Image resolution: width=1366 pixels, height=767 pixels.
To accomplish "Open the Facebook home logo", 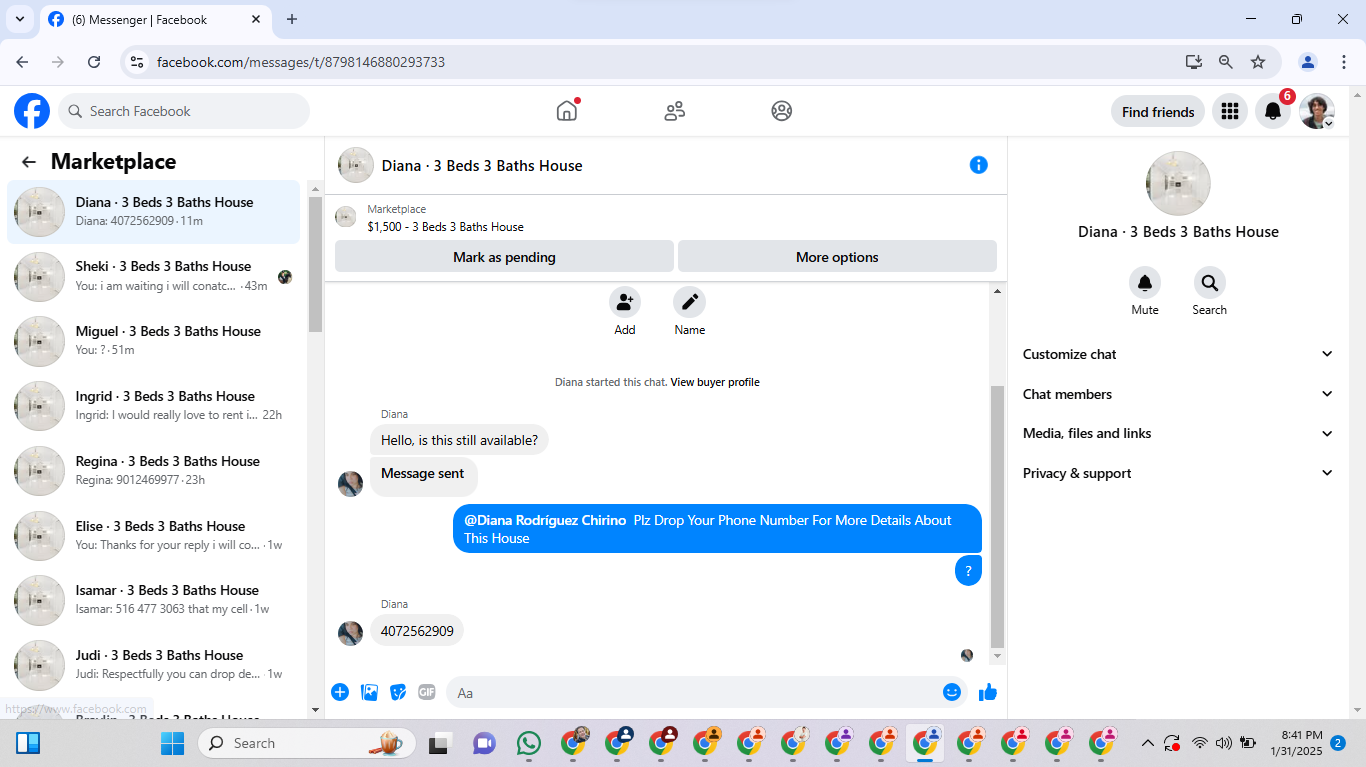I will (x=32, y=111).
